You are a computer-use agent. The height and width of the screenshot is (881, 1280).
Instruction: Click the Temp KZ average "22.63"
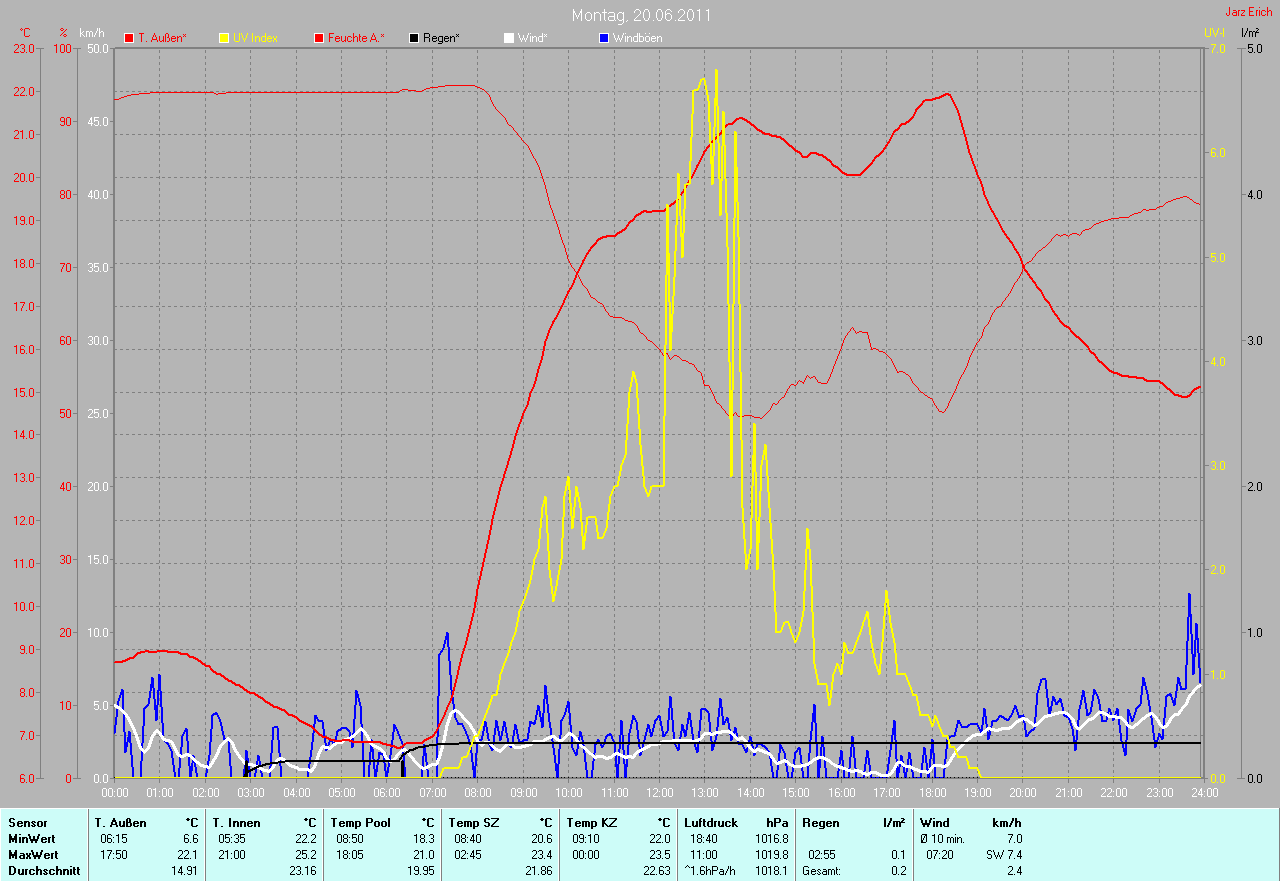pos(655,871)
